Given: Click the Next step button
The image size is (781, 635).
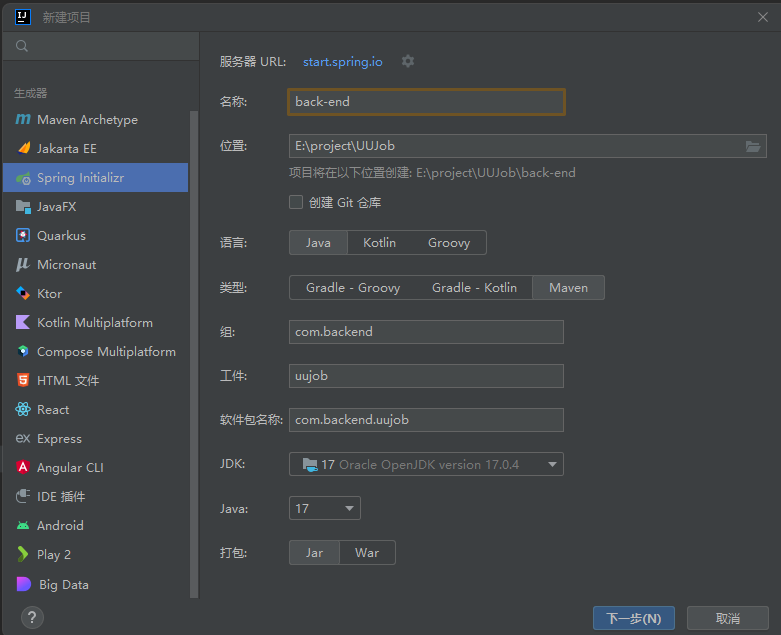Looking at the screenshot, I should click(x=633, y=618).
